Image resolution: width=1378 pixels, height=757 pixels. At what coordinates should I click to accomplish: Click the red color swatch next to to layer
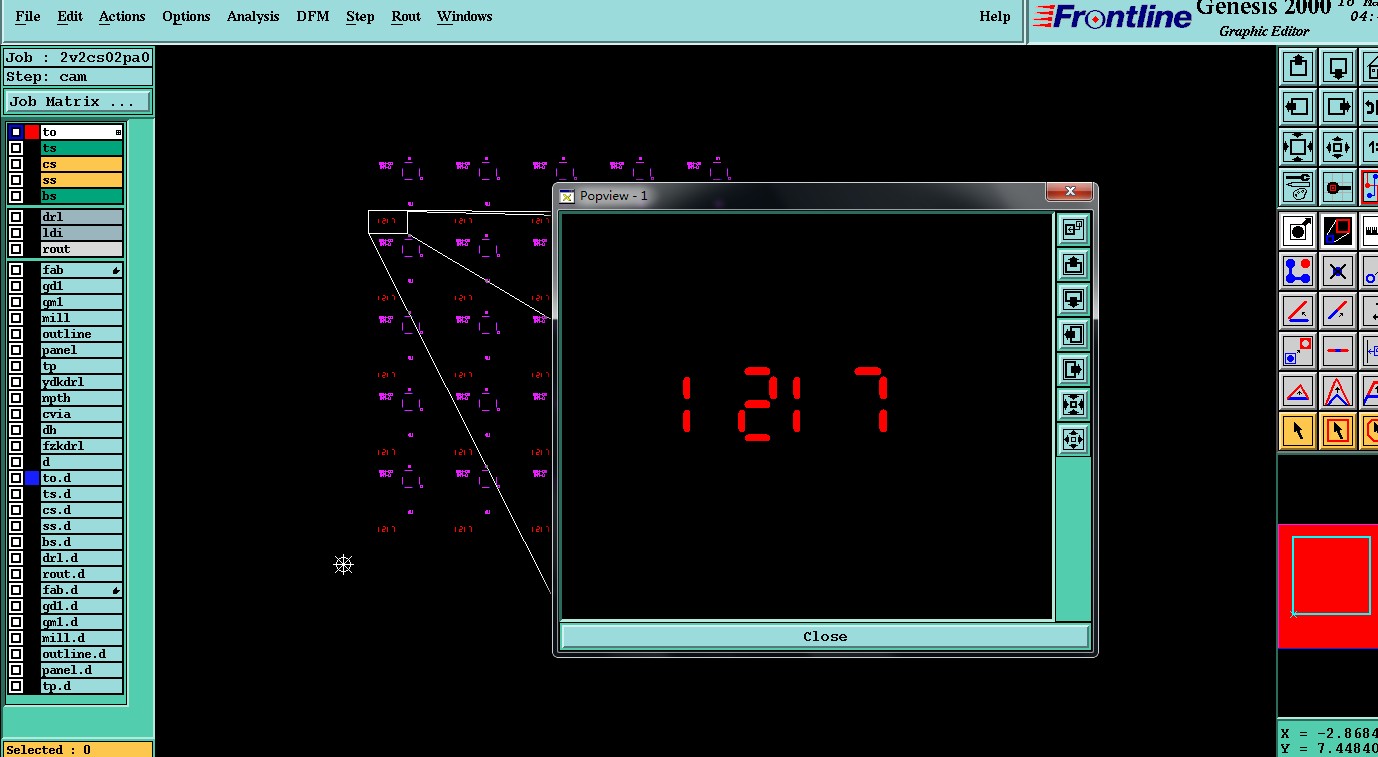(x=32, y=132)
